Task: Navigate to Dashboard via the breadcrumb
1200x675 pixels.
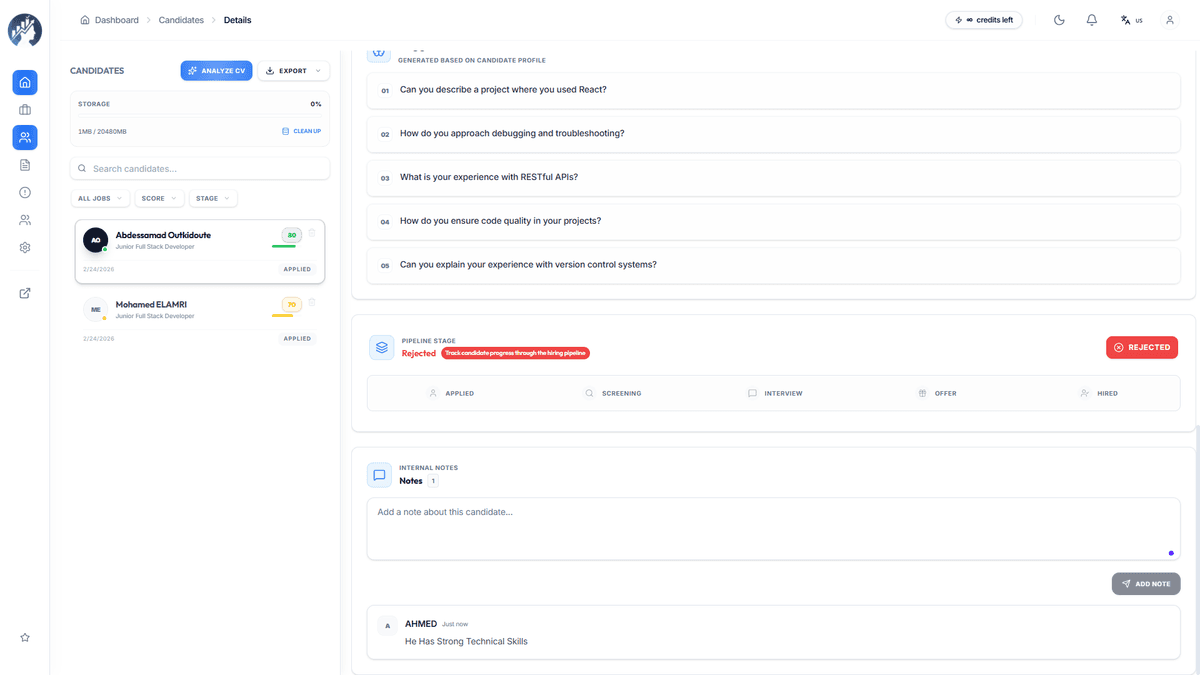Action: pyautogui.click(x=115, y=19)
